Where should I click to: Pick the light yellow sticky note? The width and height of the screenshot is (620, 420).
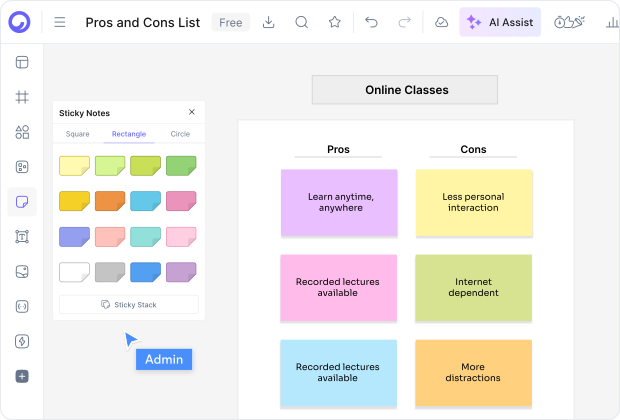74,166
